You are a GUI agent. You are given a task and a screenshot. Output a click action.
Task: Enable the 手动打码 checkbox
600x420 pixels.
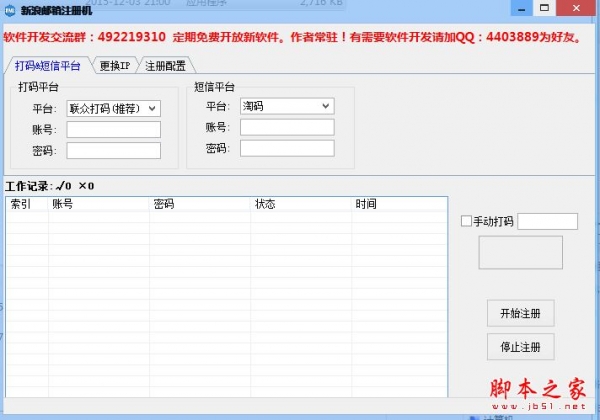pyautogui.click(x=466, y=221)
